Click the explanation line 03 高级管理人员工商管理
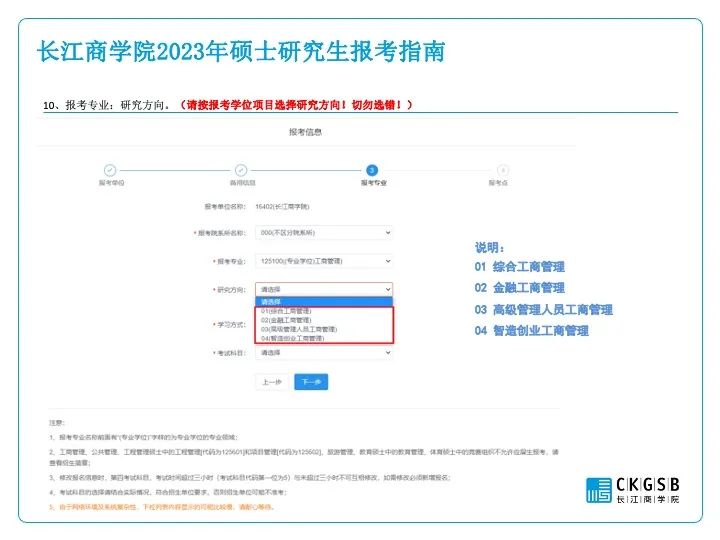 [x=544, y=309]
